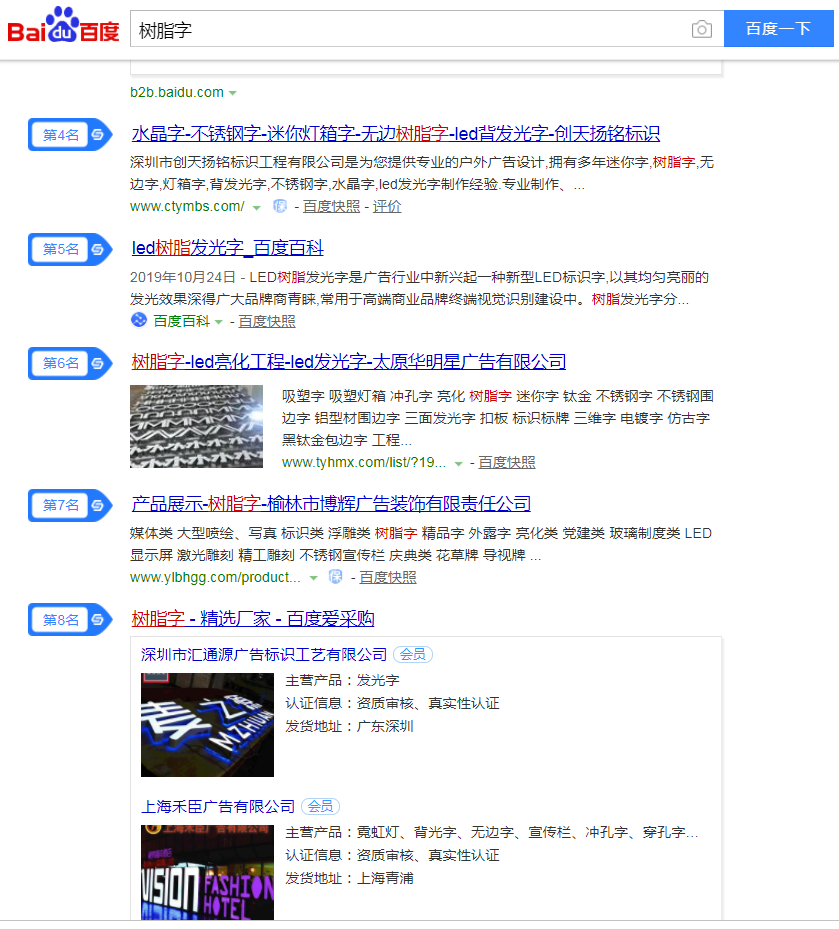Open the 水晶字-不锈钢字-迷你灯箱字 result title
Viewport: 839px width, 929px height.
(x=395, y=133)
